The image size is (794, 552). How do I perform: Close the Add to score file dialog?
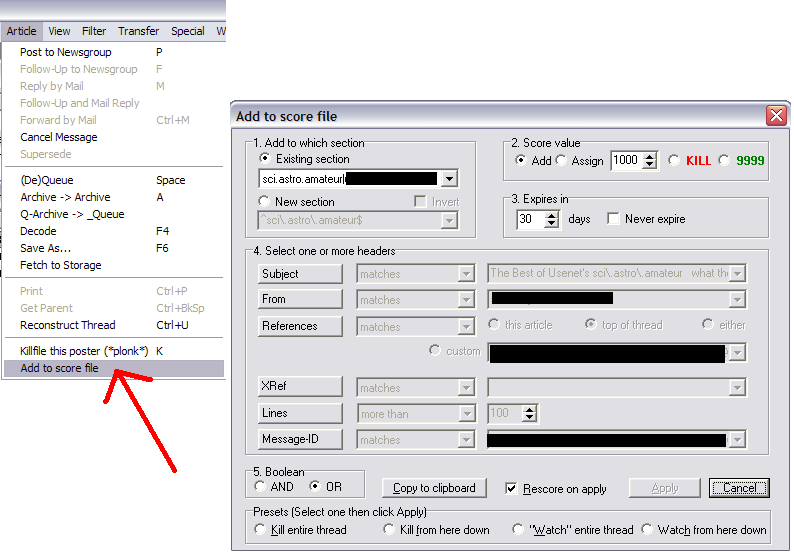[x=776, y=116]
